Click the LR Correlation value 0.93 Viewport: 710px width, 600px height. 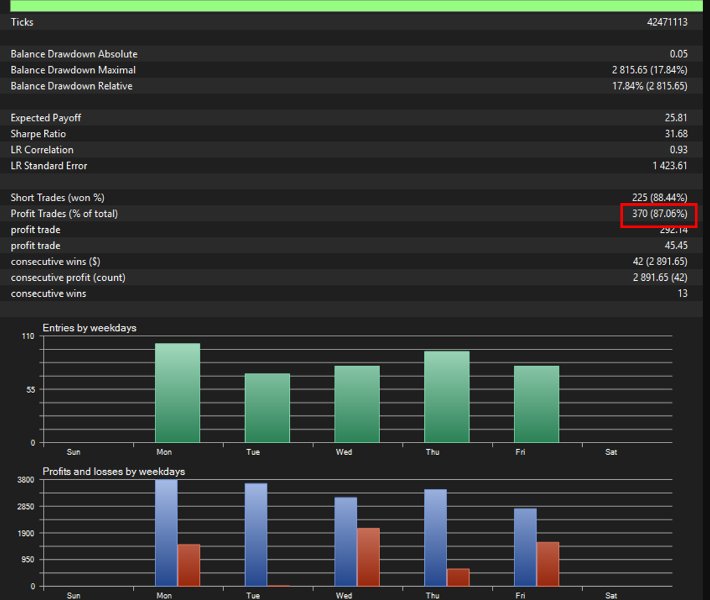[678, 149]
